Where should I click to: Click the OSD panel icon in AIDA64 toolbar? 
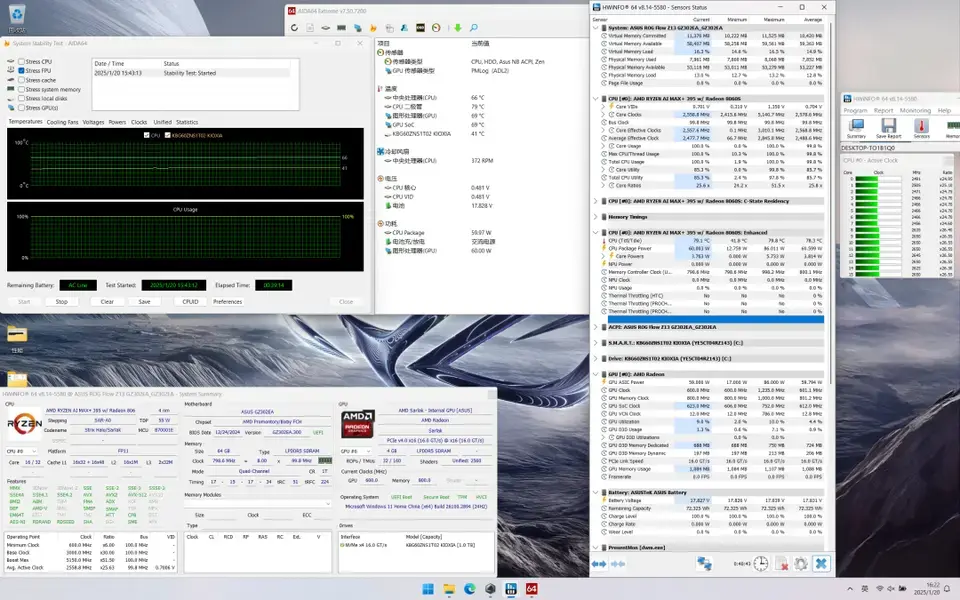[x=420, y=28]
